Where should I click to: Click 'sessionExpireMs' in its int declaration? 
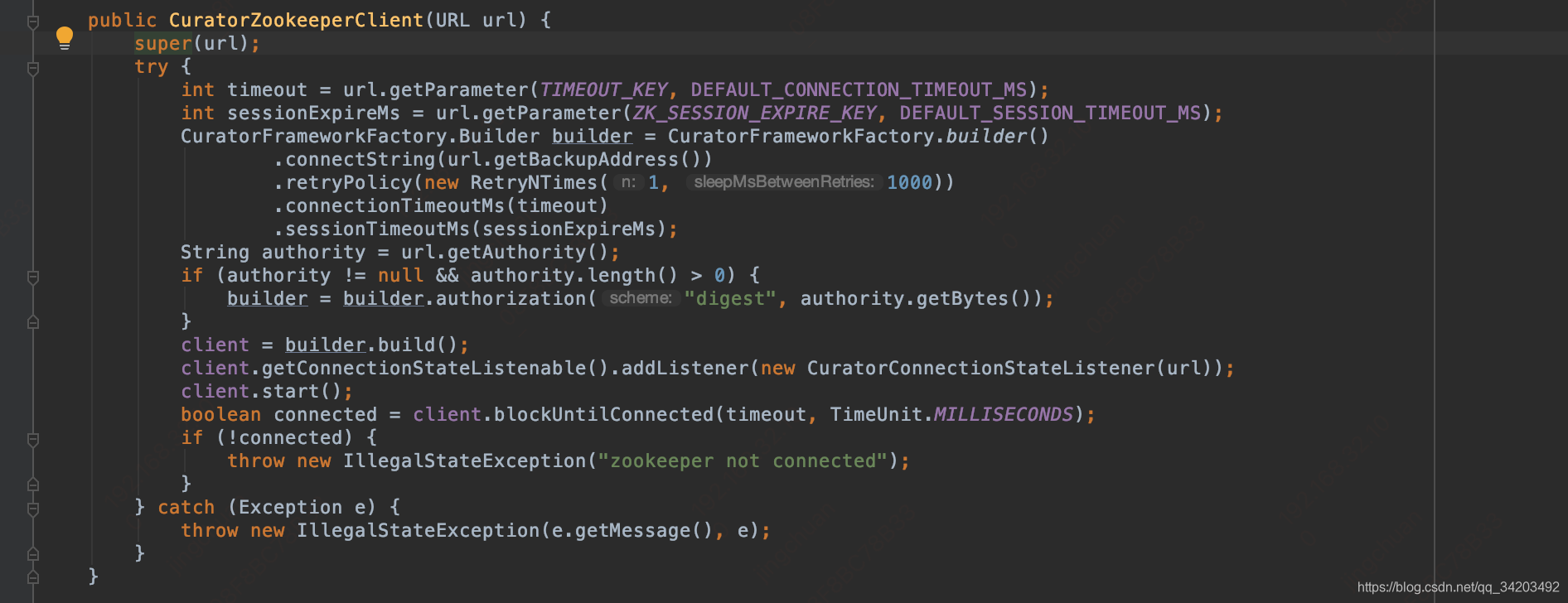tap(313, 113)
